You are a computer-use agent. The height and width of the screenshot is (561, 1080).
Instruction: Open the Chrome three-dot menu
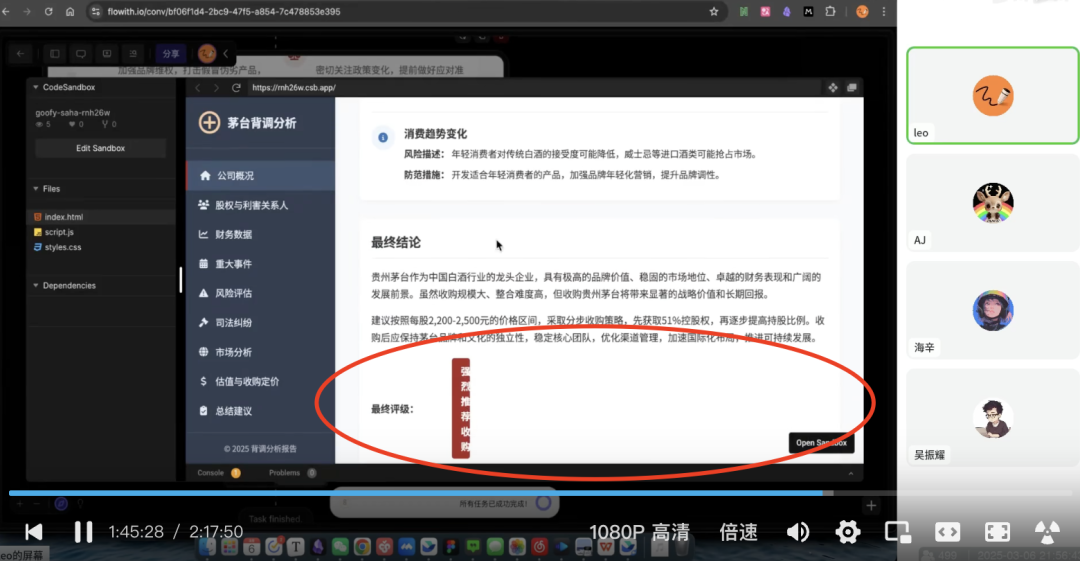pos(884,12)
